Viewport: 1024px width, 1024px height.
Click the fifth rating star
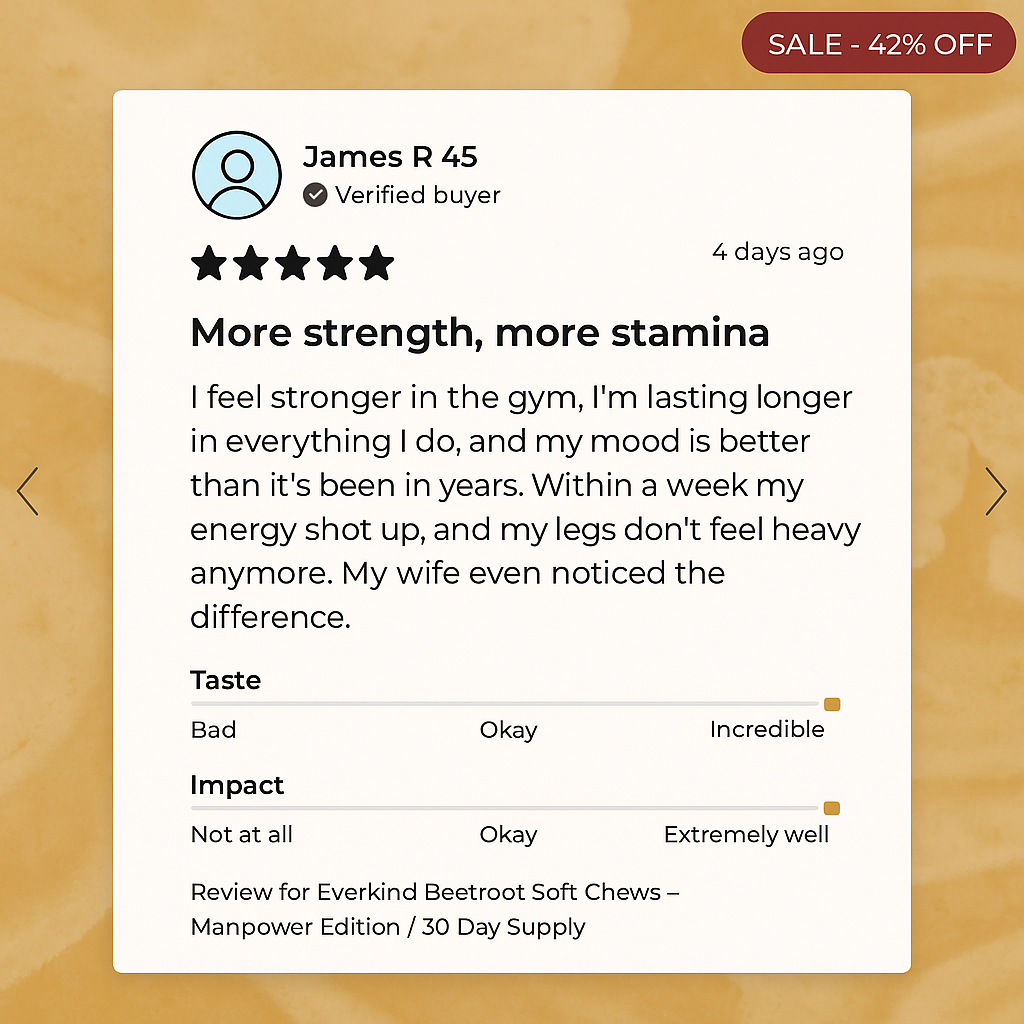pyautogui.click(x=377, y=264)
